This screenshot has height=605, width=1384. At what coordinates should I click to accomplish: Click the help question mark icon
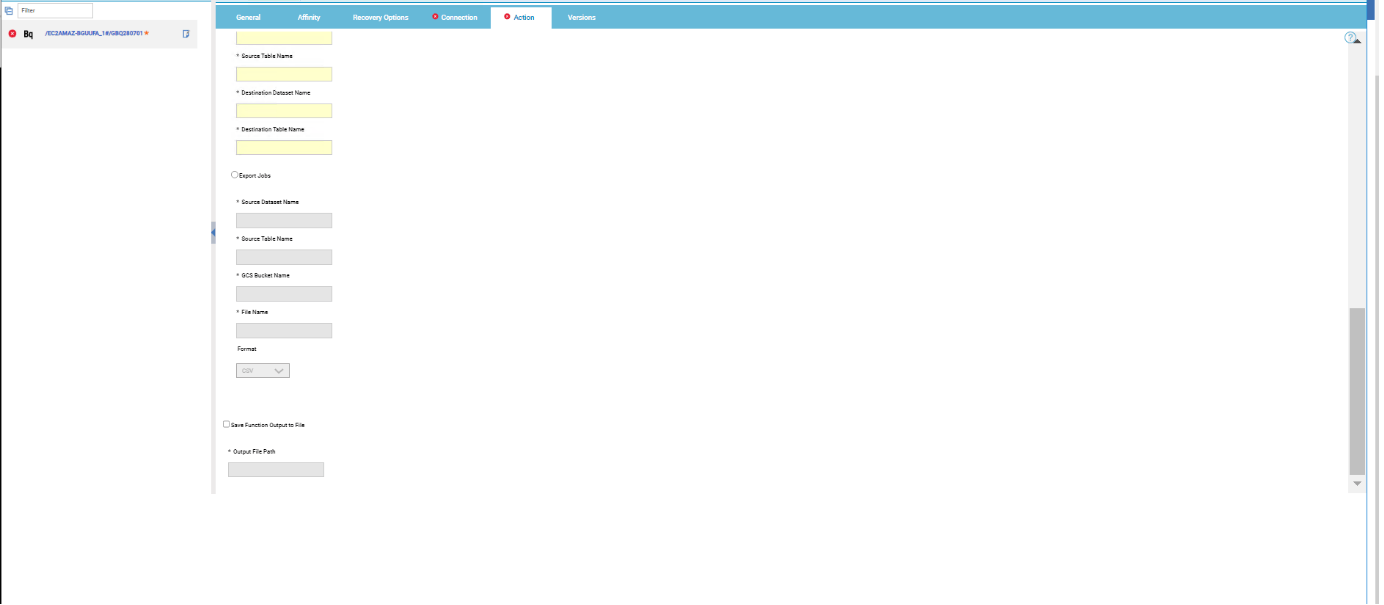click(x=1351, y=38)
